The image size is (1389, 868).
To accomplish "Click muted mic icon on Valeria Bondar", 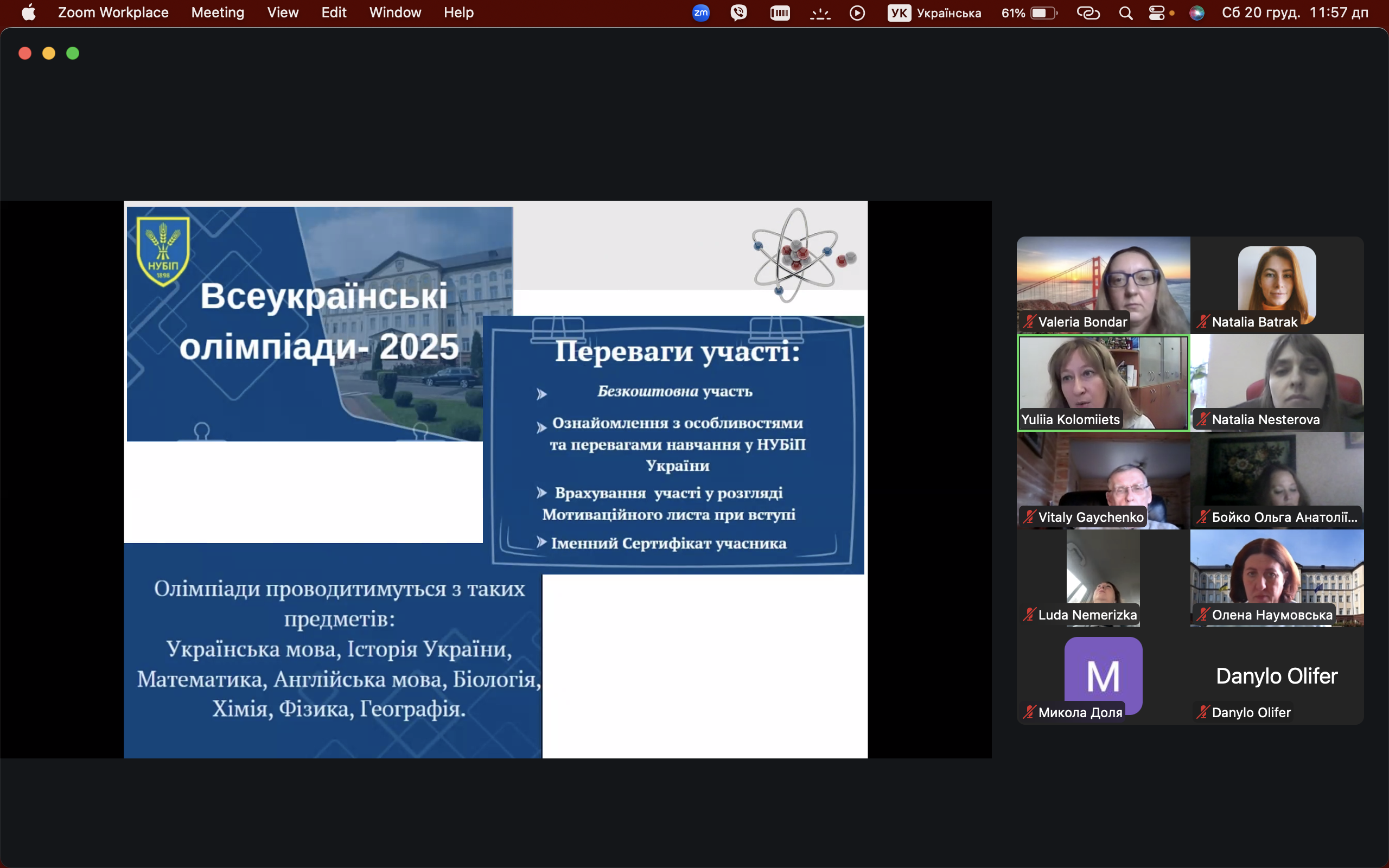I will pos(1029,322).
